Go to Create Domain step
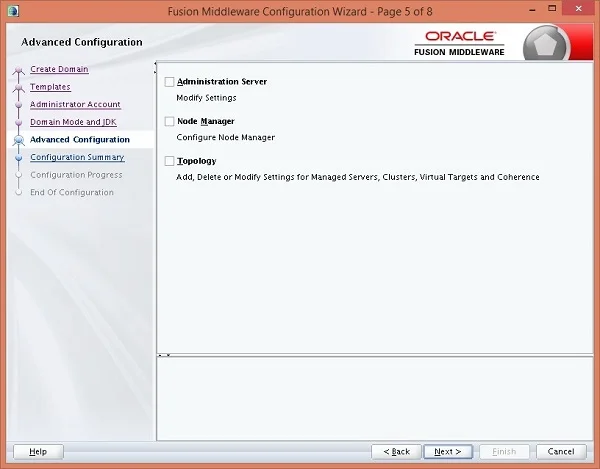The image size is (600, 469). click(x=59, y=69)
